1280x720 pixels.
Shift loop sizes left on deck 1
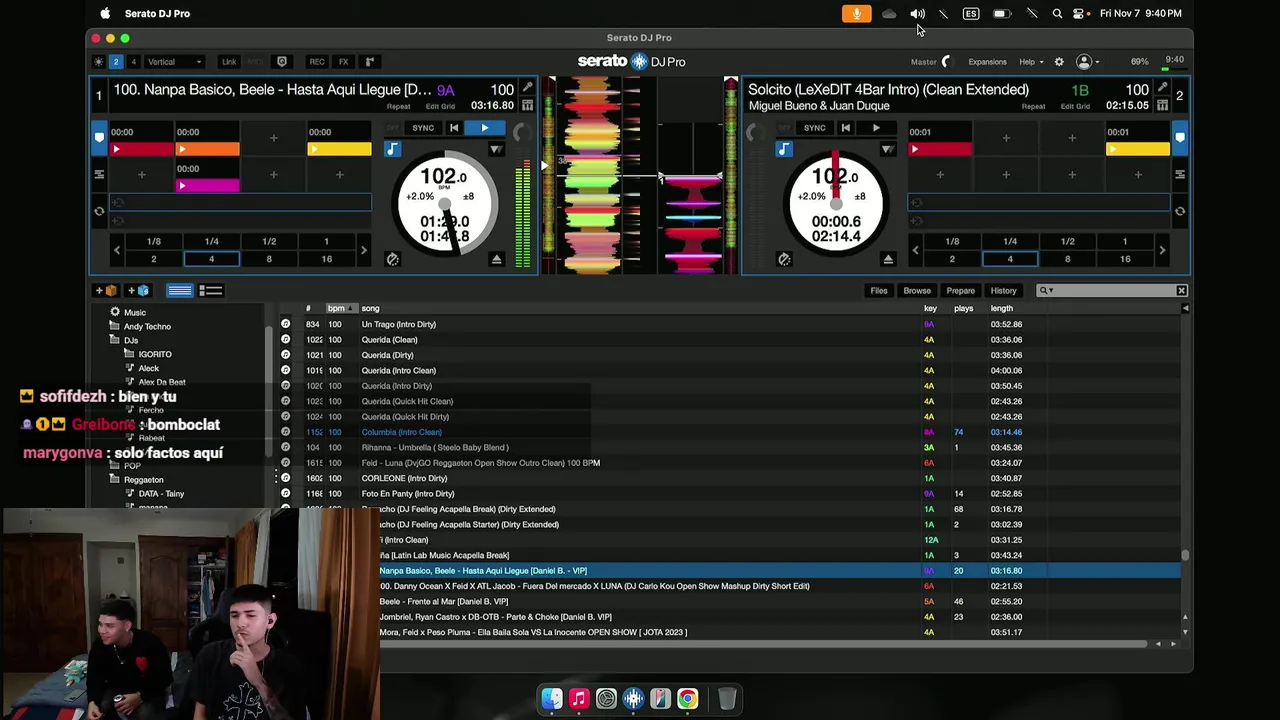pyautogui.click(x=117, y=250)
